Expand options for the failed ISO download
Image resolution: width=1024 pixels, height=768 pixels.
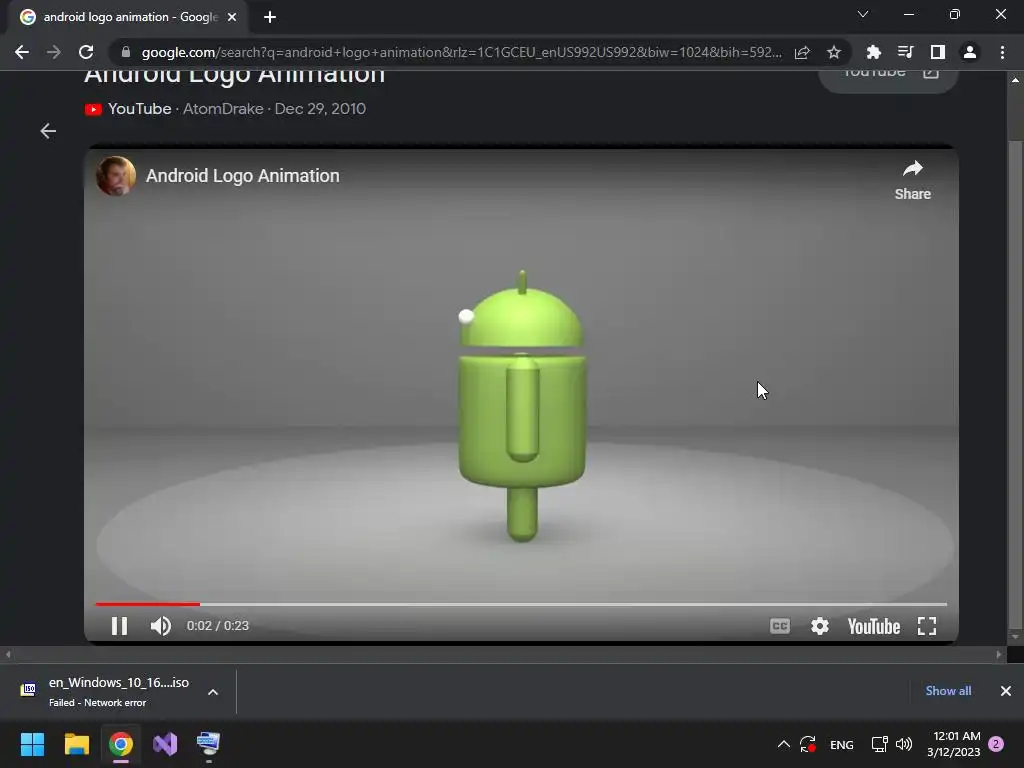click(213, 692)
